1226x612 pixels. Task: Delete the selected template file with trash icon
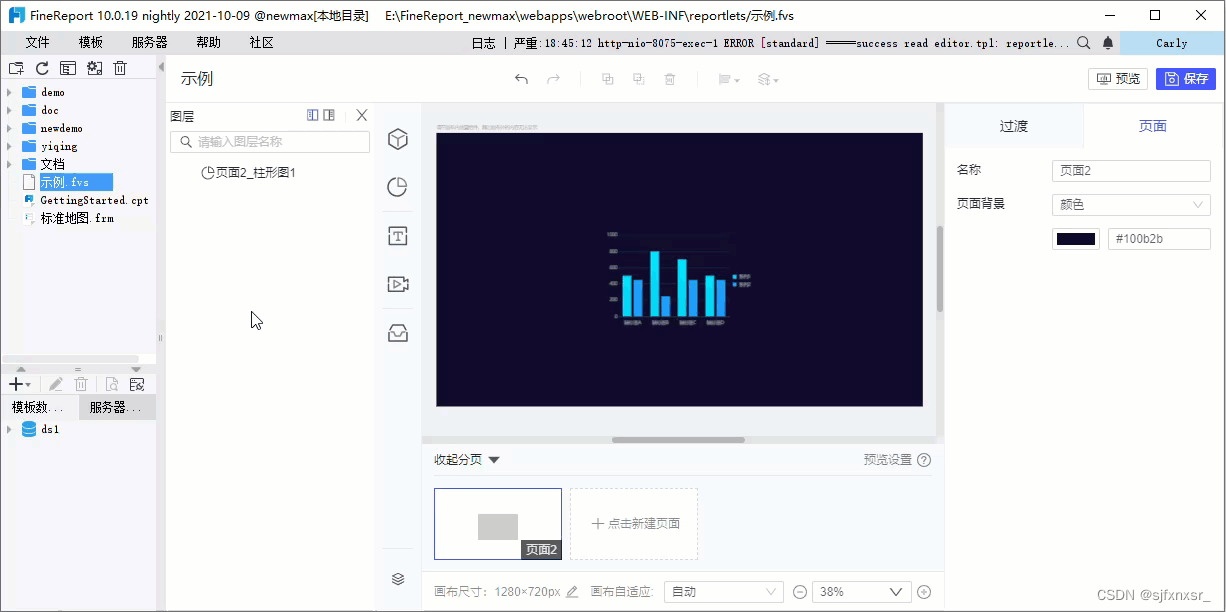(x=120, y=68)
